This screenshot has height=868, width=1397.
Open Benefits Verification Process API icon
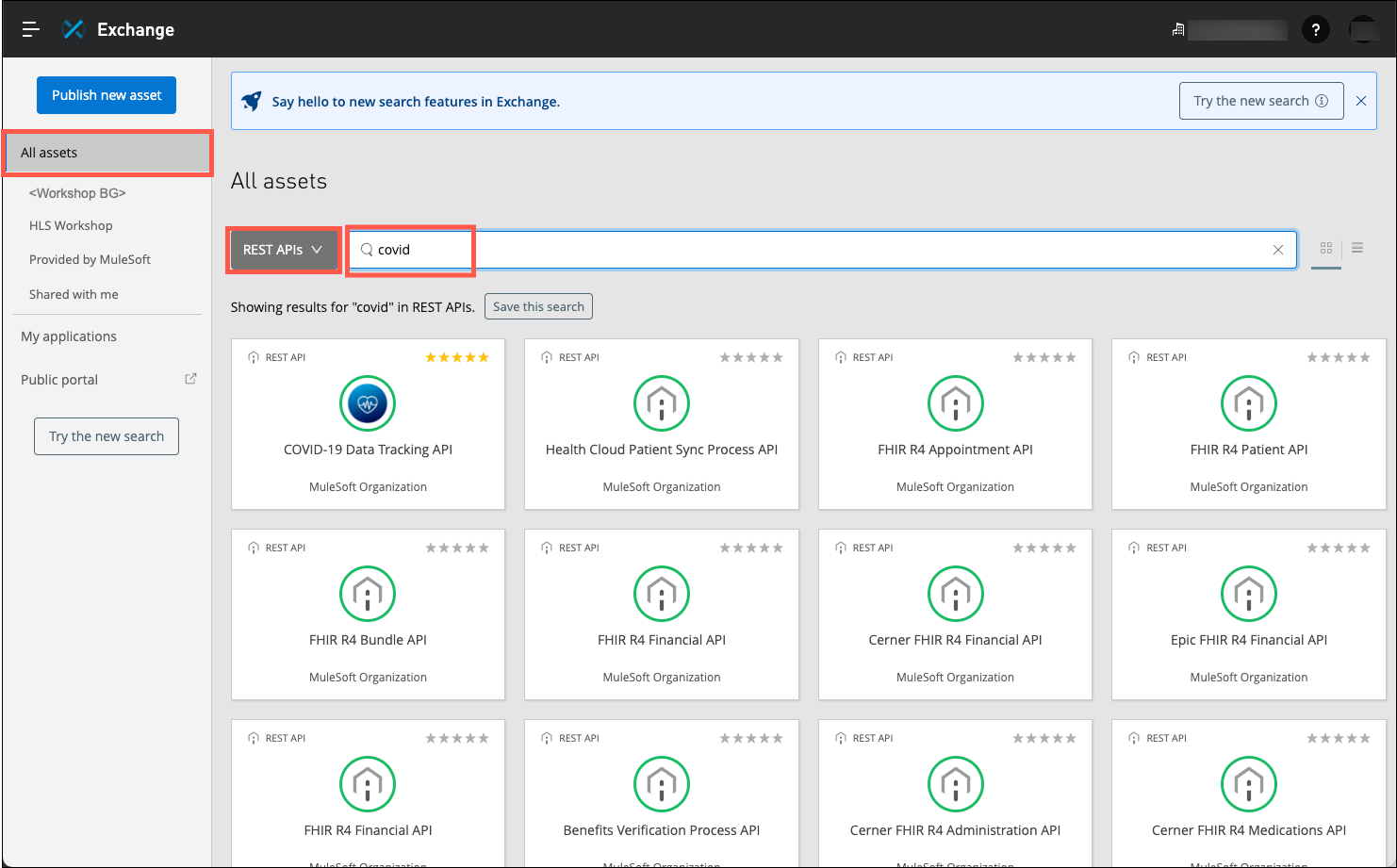click(x=662, y=784)
